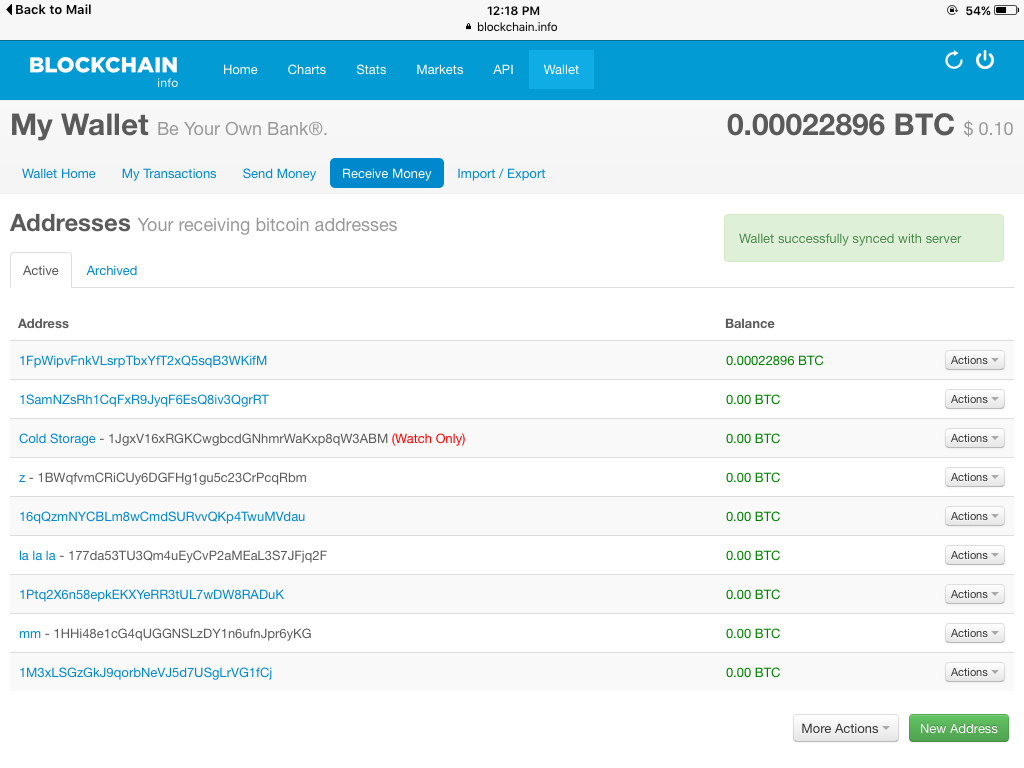Click the power logout icon
This screenshot has width=1024, height=768.
985,60
